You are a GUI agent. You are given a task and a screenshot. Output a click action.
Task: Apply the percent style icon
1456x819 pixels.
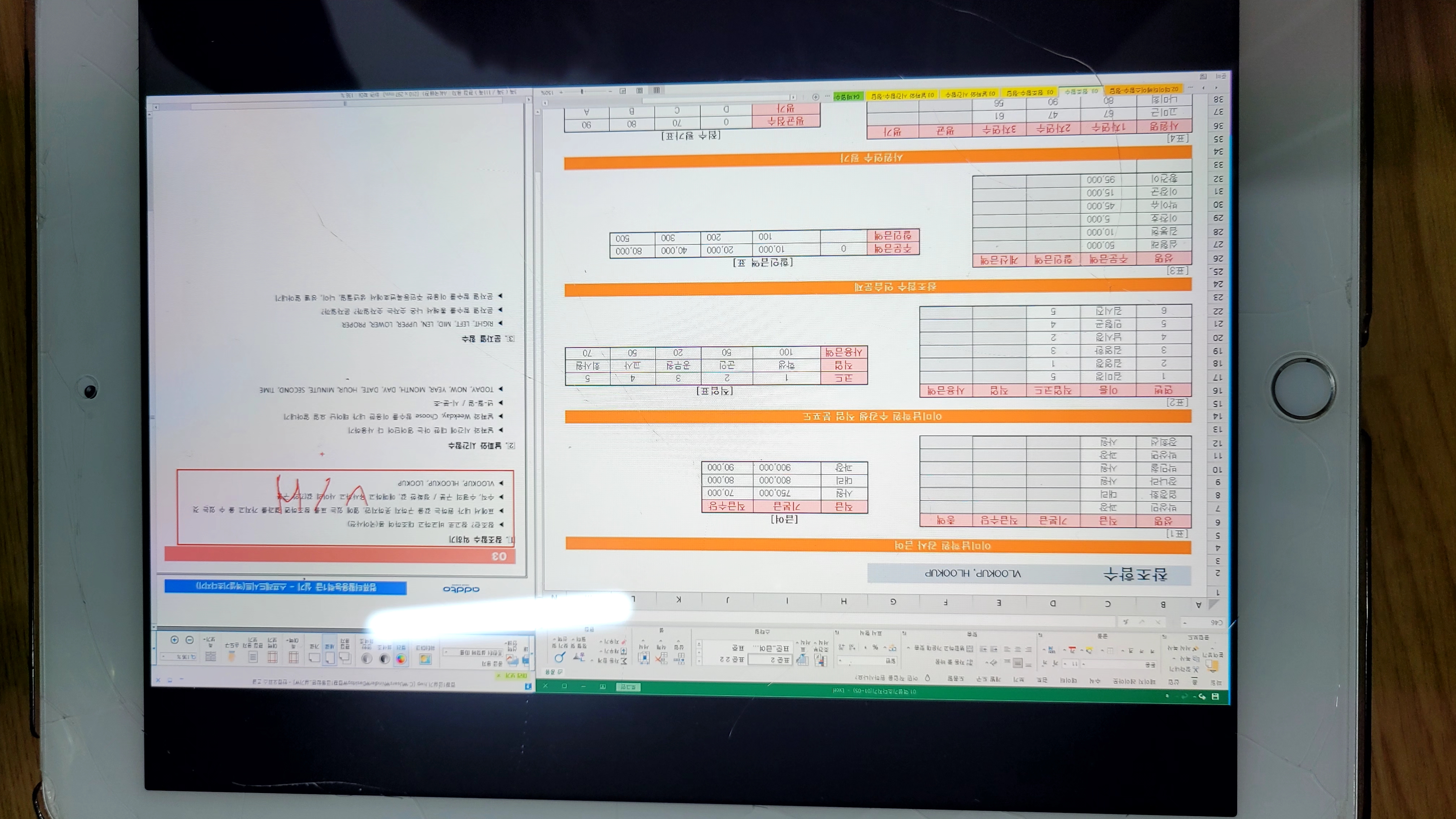point(876,647)
